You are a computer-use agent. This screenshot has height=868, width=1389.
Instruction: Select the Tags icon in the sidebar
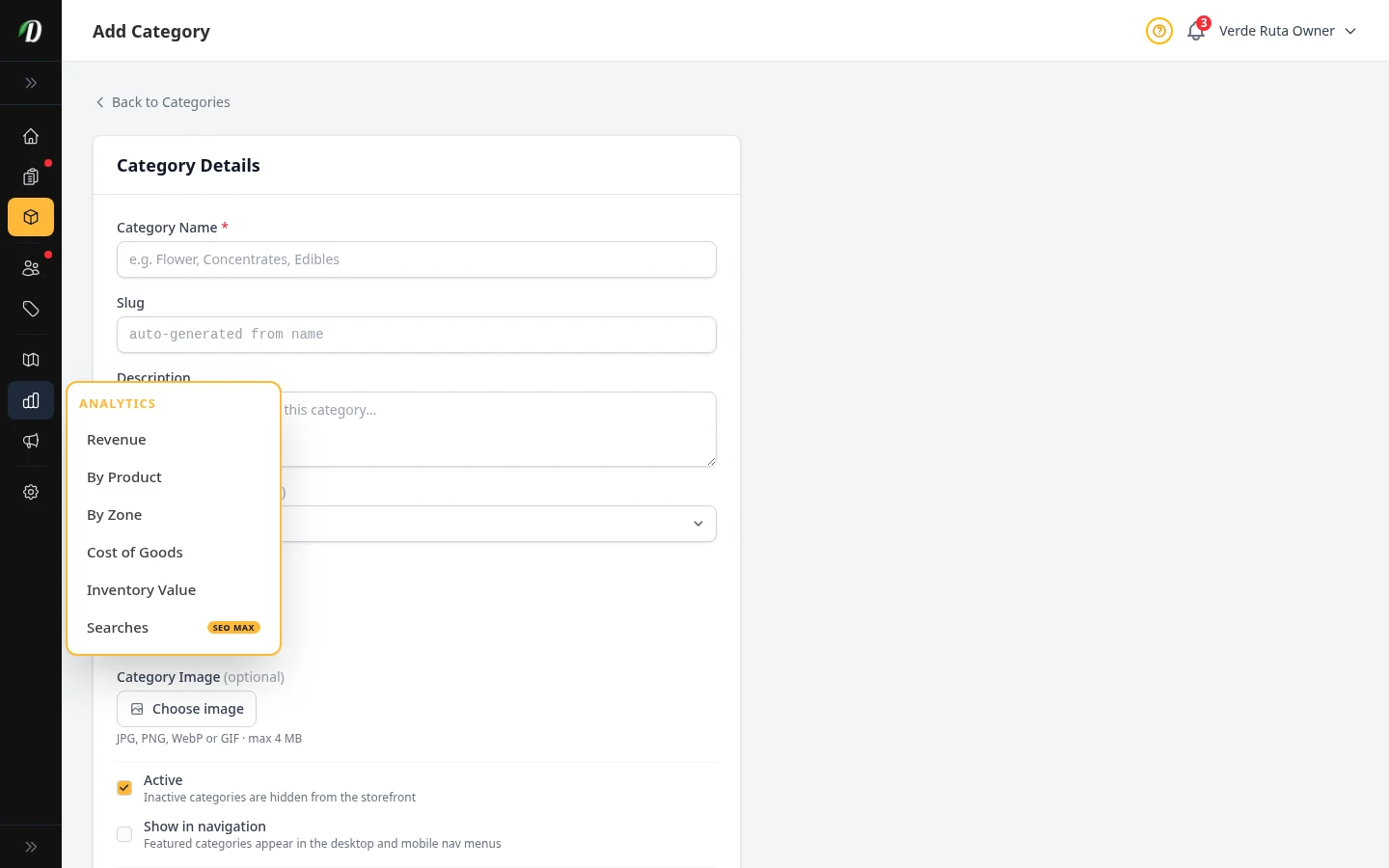pyautogui.click(x=31, y=309)
